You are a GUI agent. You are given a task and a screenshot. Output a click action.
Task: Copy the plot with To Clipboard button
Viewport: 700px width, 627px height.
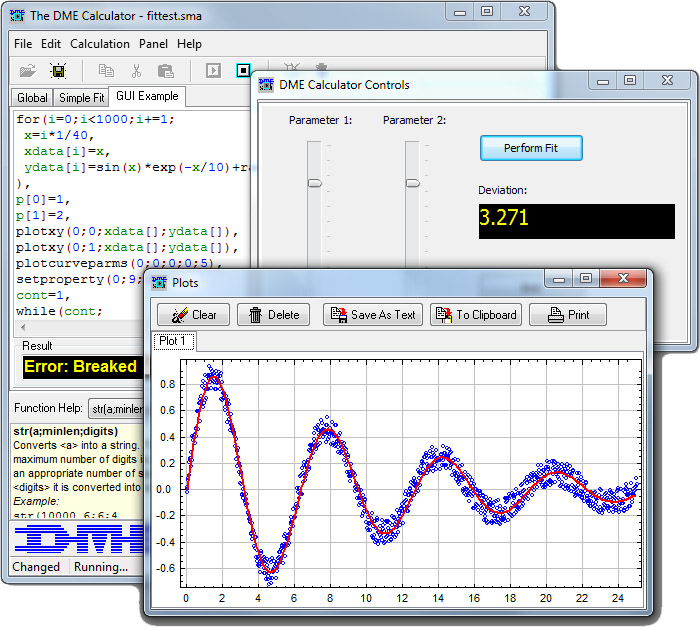tap(476, 314)
